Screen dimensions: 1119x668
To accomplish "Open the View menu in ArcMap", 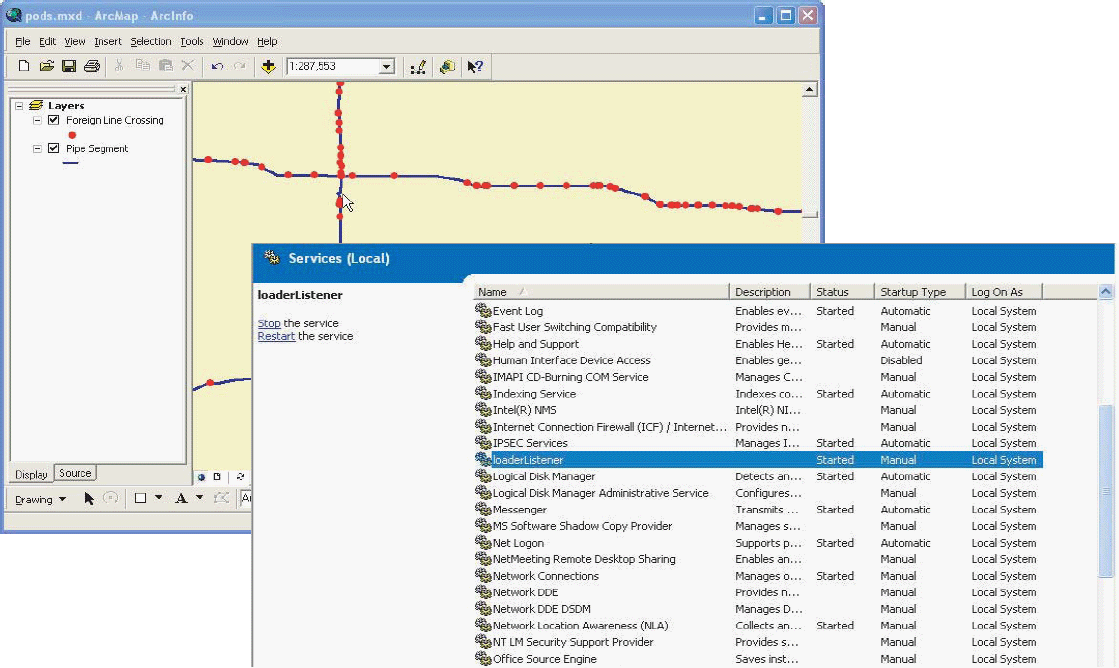I will coord(74,41).
